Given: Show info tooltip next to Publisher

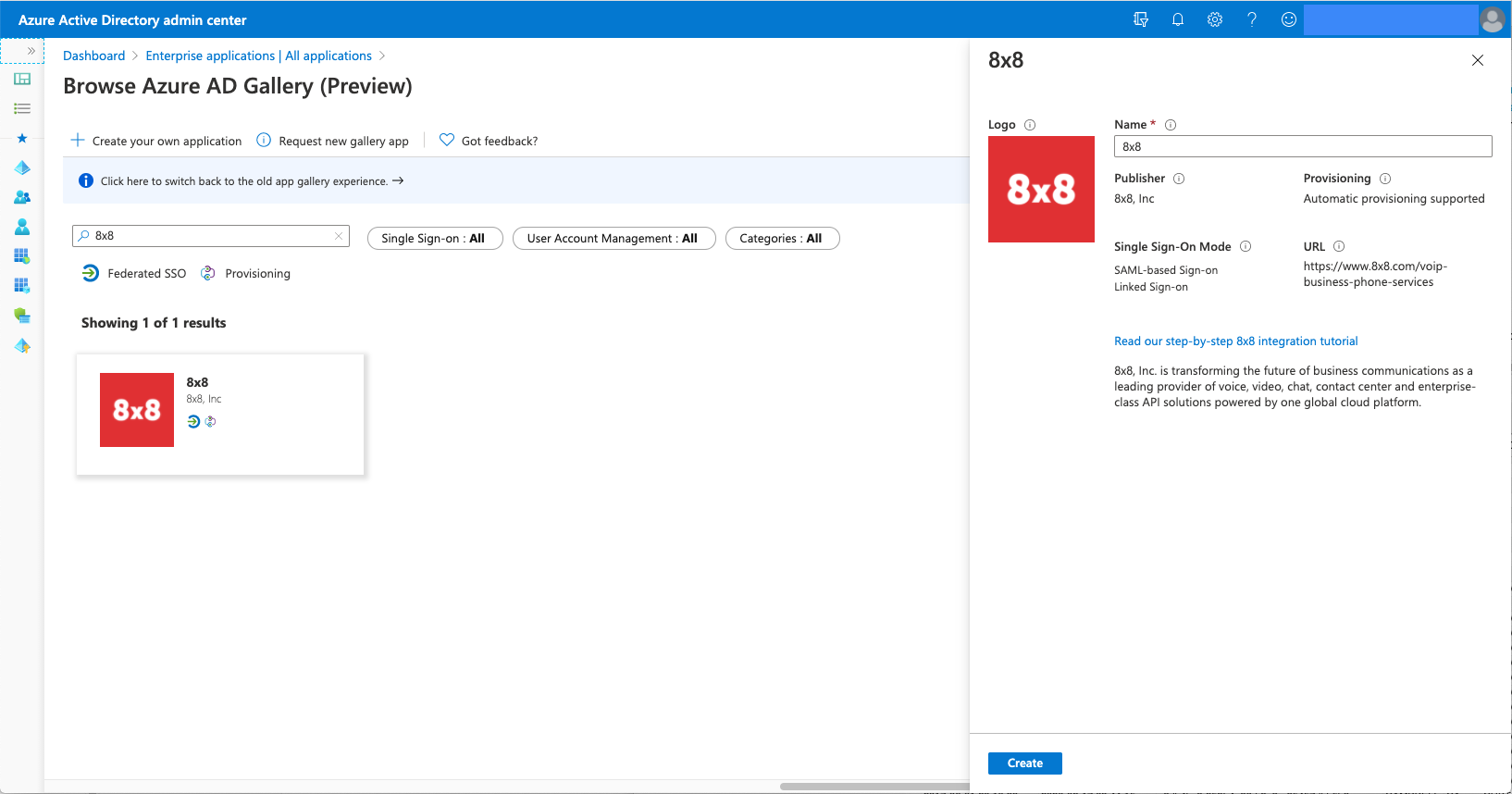Looking at the screenshot, I should pyautogui.click(x=1179, y=179).
